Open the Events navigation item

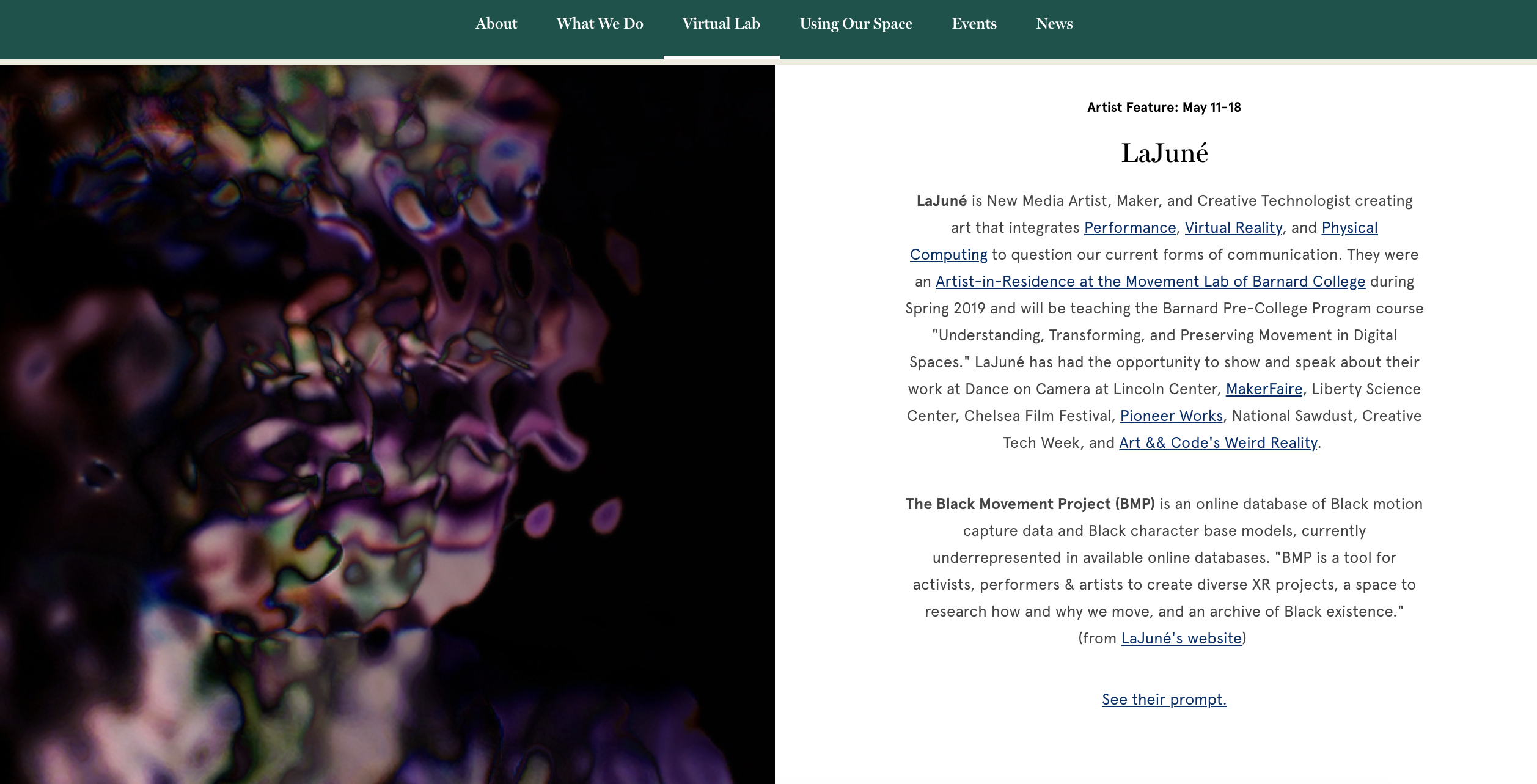coord(974,24)
